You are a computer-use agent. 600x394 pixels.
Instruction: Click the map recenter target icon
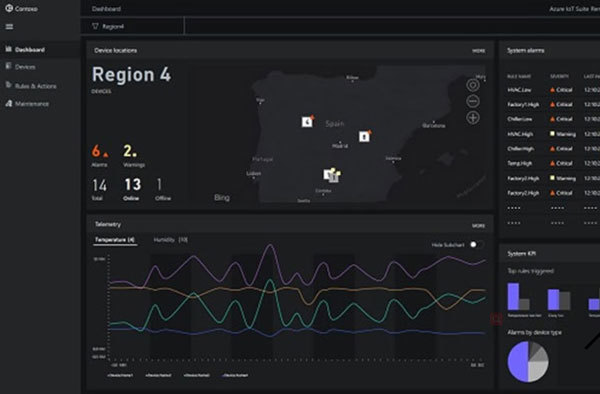(x=473, y=85)
